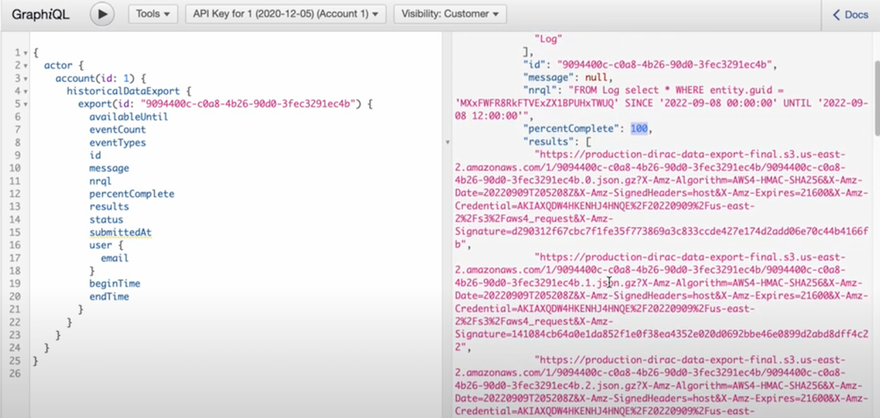The height and width of the screenshot is (418, 880).
Task: Click line number 26 in the gutter
Action: 15,373
